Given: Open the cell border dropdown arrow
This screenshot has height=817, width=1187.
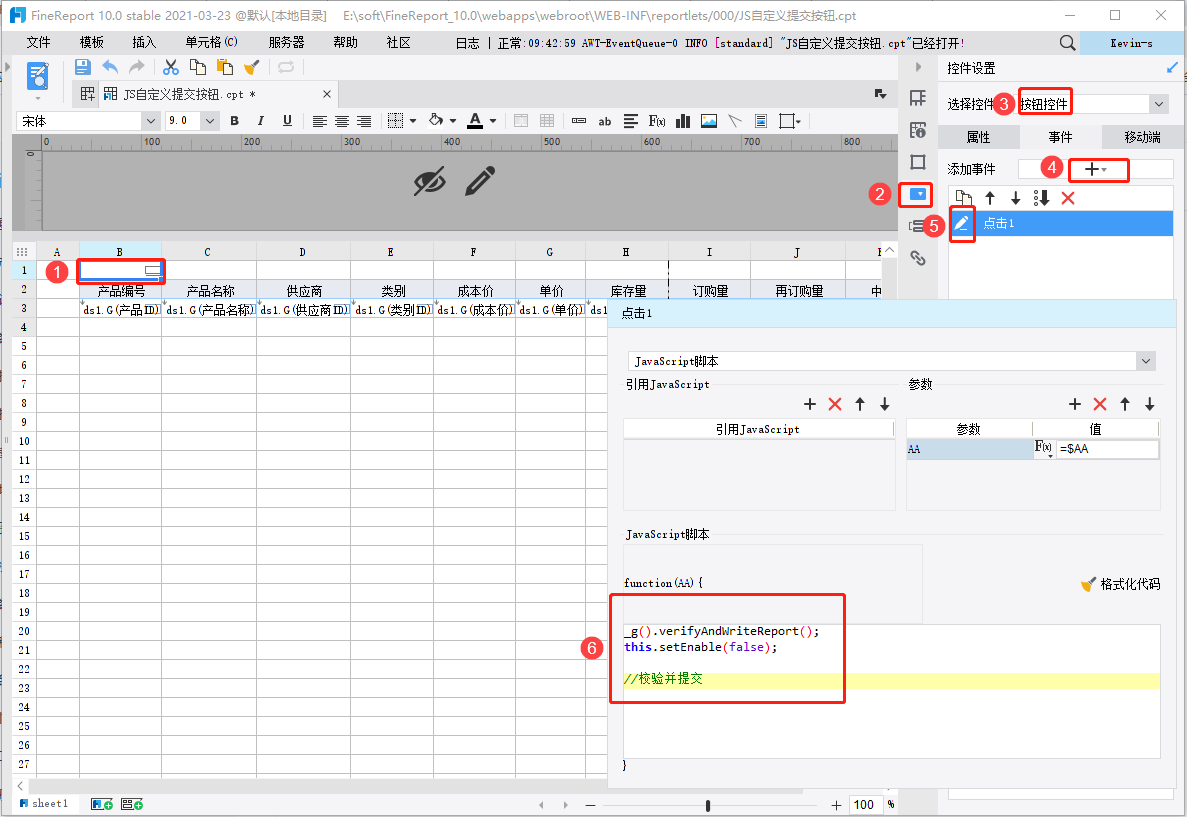Looking at the screenshot, I should point(413,121).
